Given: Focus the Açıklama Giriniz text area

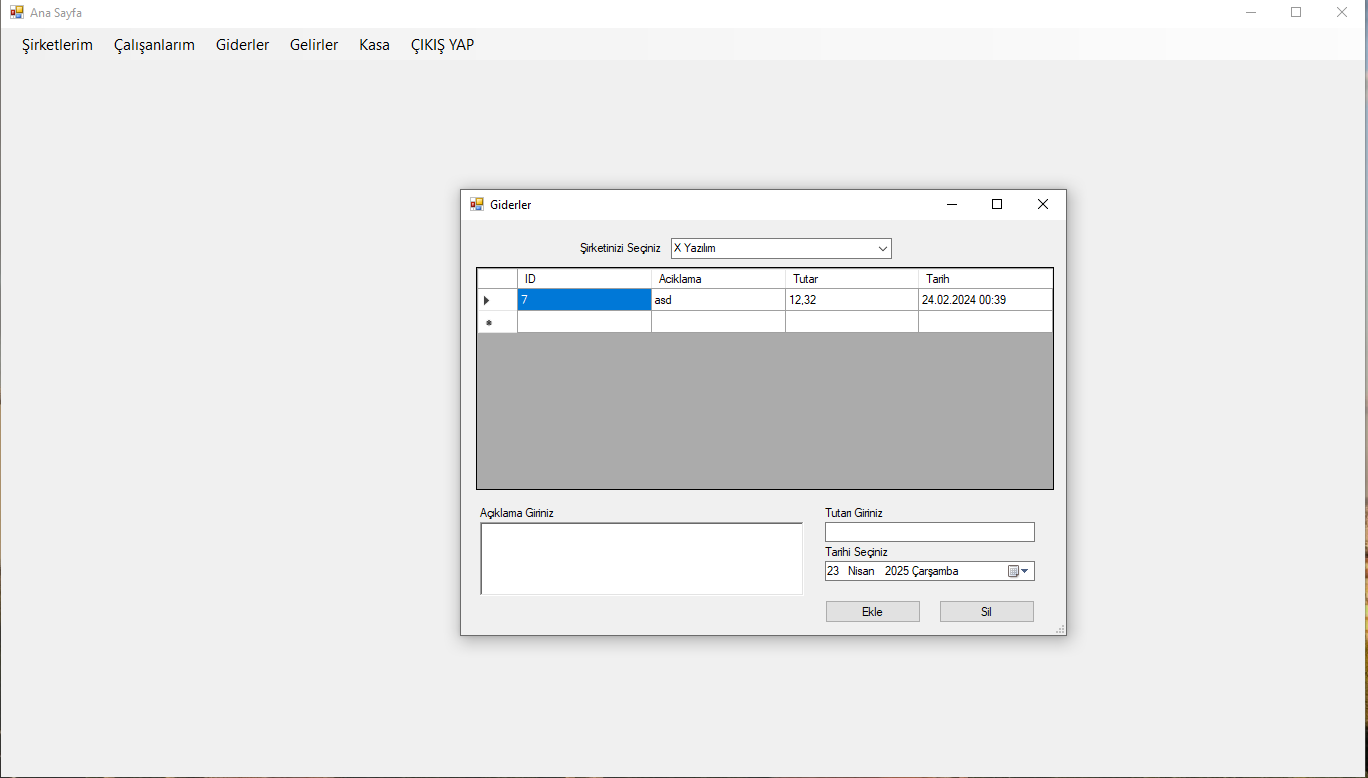Looking at the screenshot, I should [641, 558].
